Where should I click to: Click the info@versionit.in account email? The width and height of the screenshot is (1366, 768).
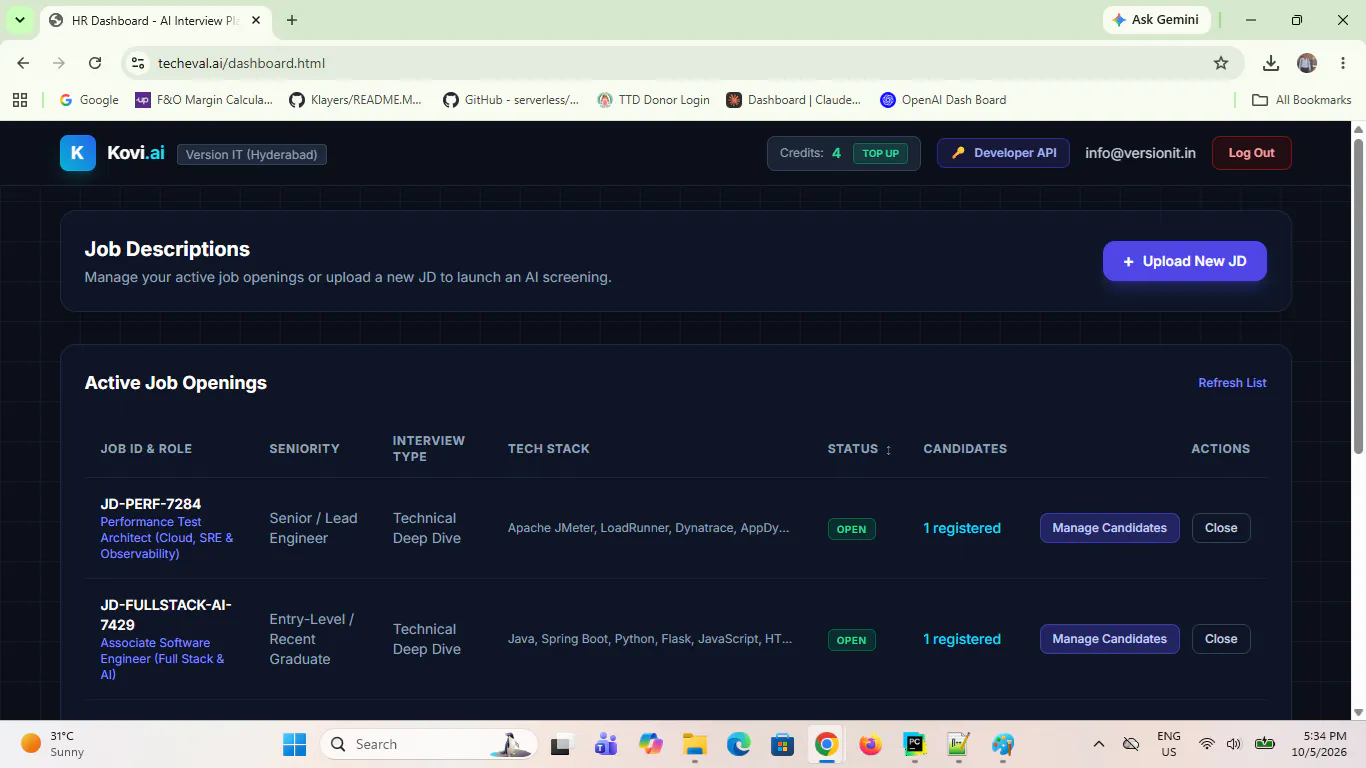point(1140,153)
